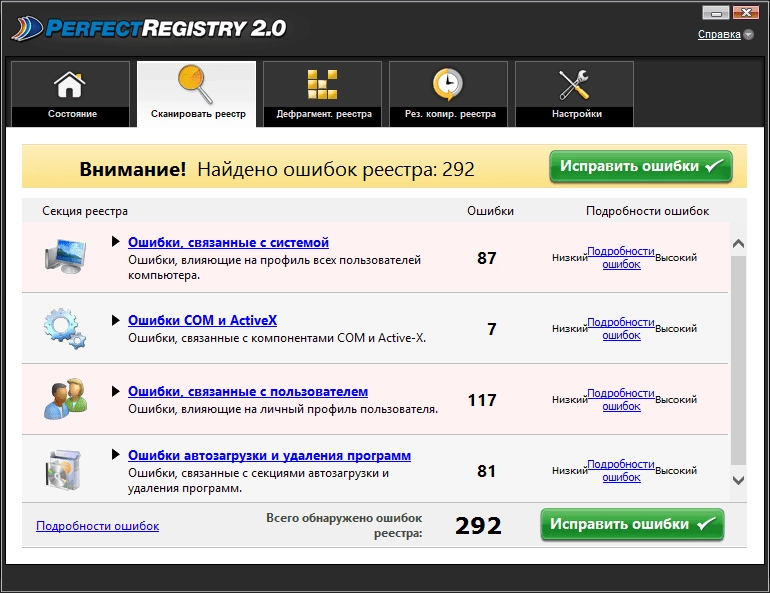Click Подробности ошибок link in user errors row

(x=621, y=400)
